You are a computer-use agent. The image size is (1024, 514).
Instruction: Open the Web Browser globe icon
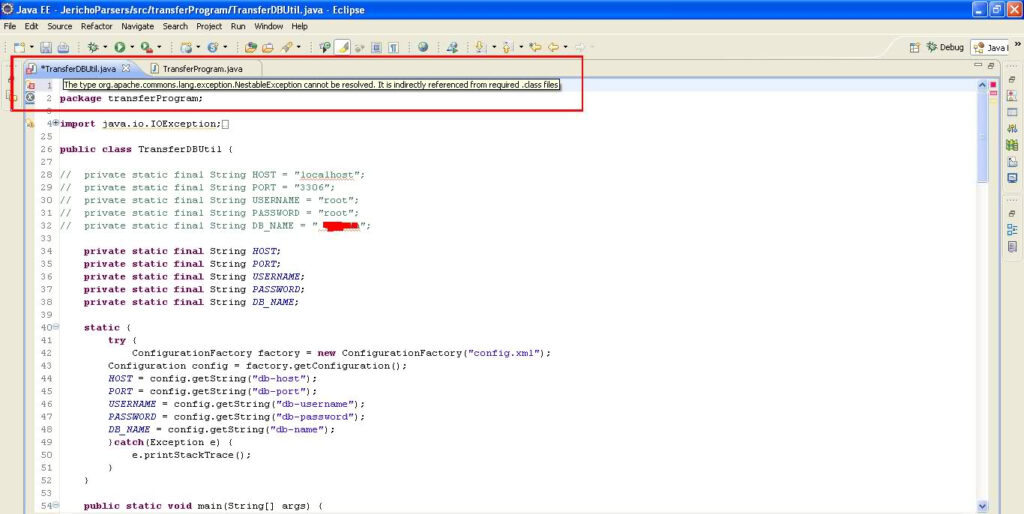[423, 47]
